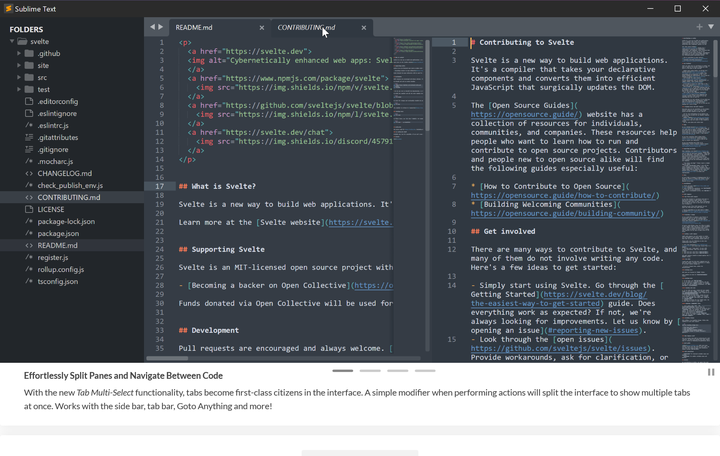Image resolution: width=720 pixels, height=456 pixels.
Task: Expand the site folder arrow
Action: 19,65
